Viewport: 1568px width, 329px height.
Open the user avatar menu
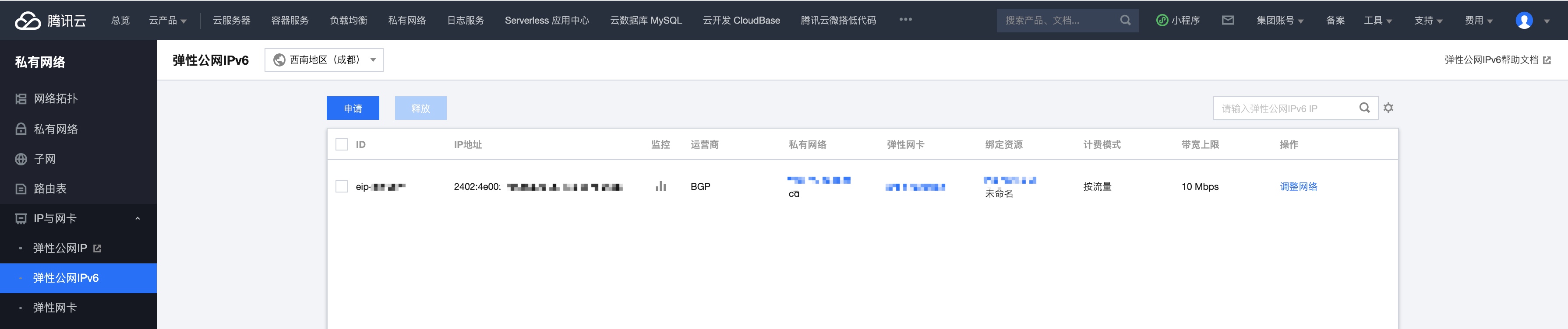coord(1524,20)
